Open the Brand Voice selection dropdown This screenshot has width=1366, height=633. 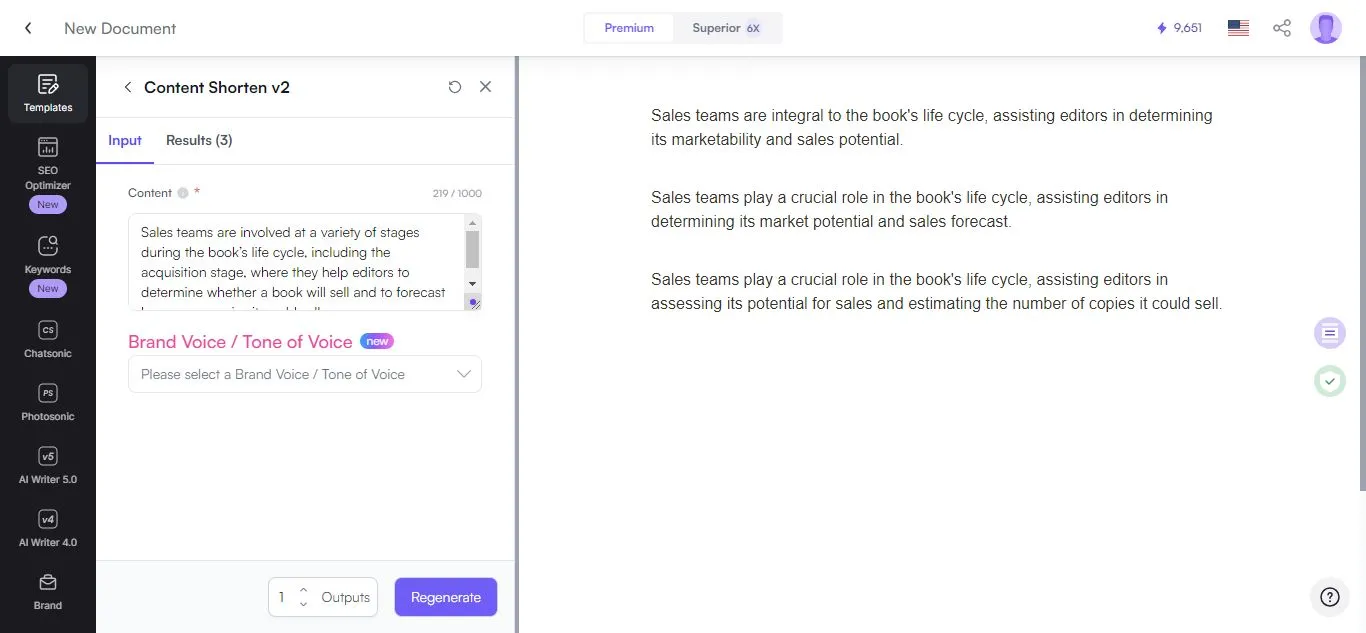click(x=305, y=374)
